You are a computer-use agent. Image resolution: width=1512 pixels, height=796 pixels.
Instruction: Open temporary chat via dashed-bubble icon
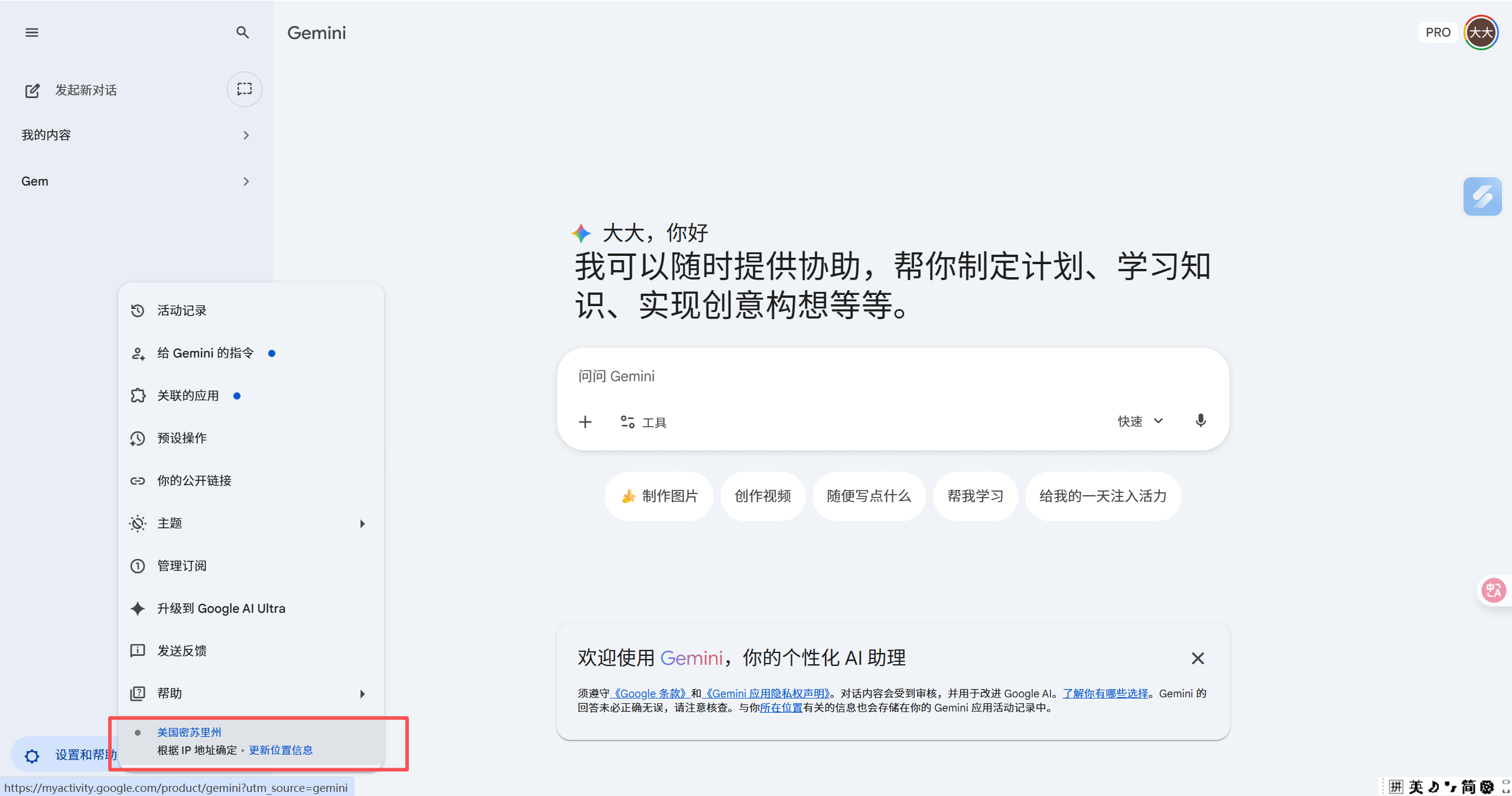point(244,89)
